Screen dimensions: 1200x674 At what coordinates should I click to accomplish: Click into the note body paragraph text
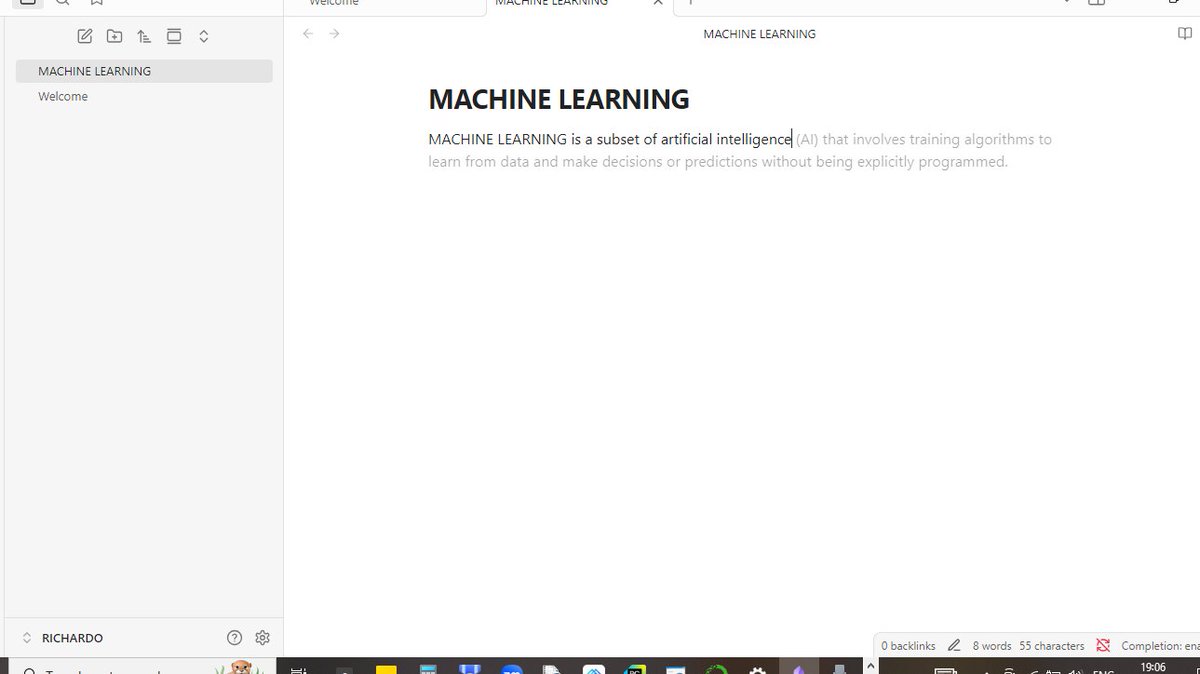point(610,139)
